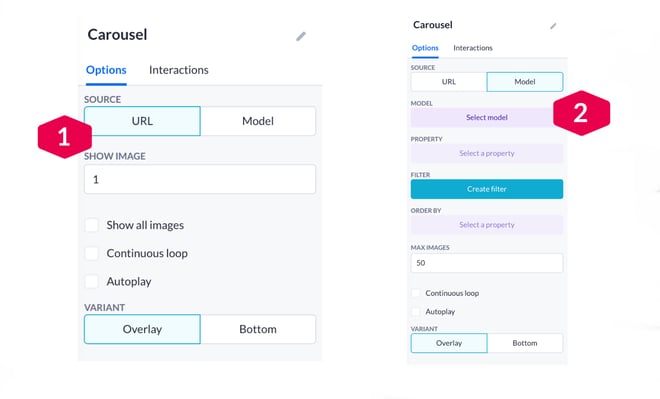Click the Max Images field showing 50
Image resolution: width=660 pixels, height=399 pixels.
coord(487,263)
